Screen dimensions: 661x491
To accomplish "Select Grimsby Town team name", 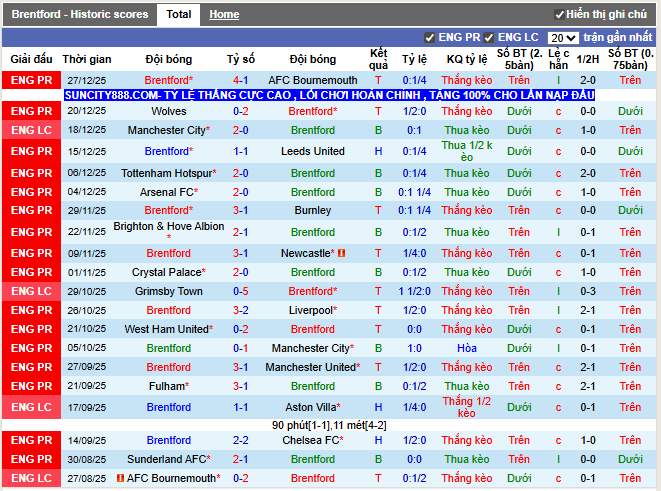I will coord(169,291).
